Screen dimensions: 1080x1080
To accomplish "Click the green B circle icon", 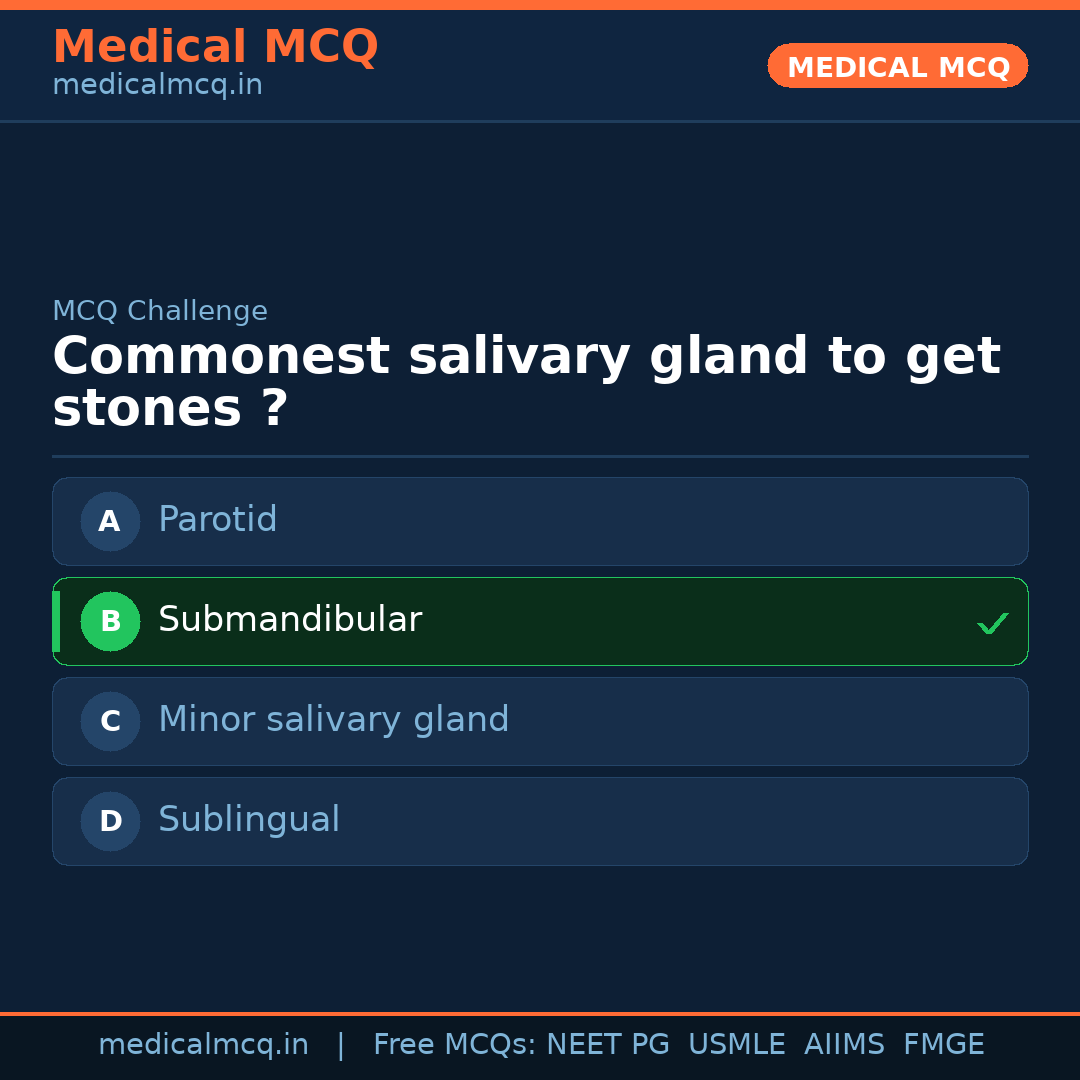I will coord(110,621).
